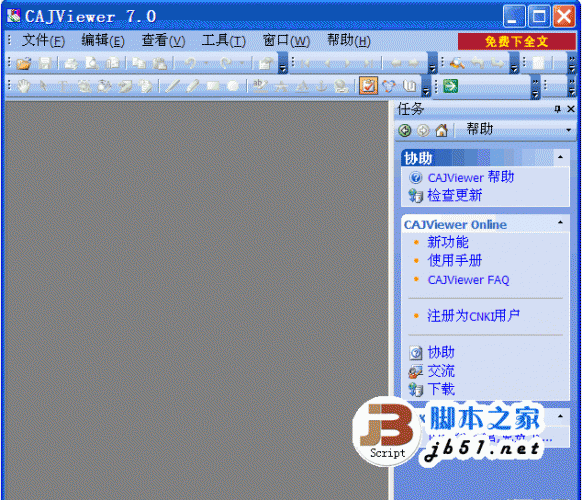Click the Home icon in task pane
Screen dimensions: 582x500
point(441,130)
